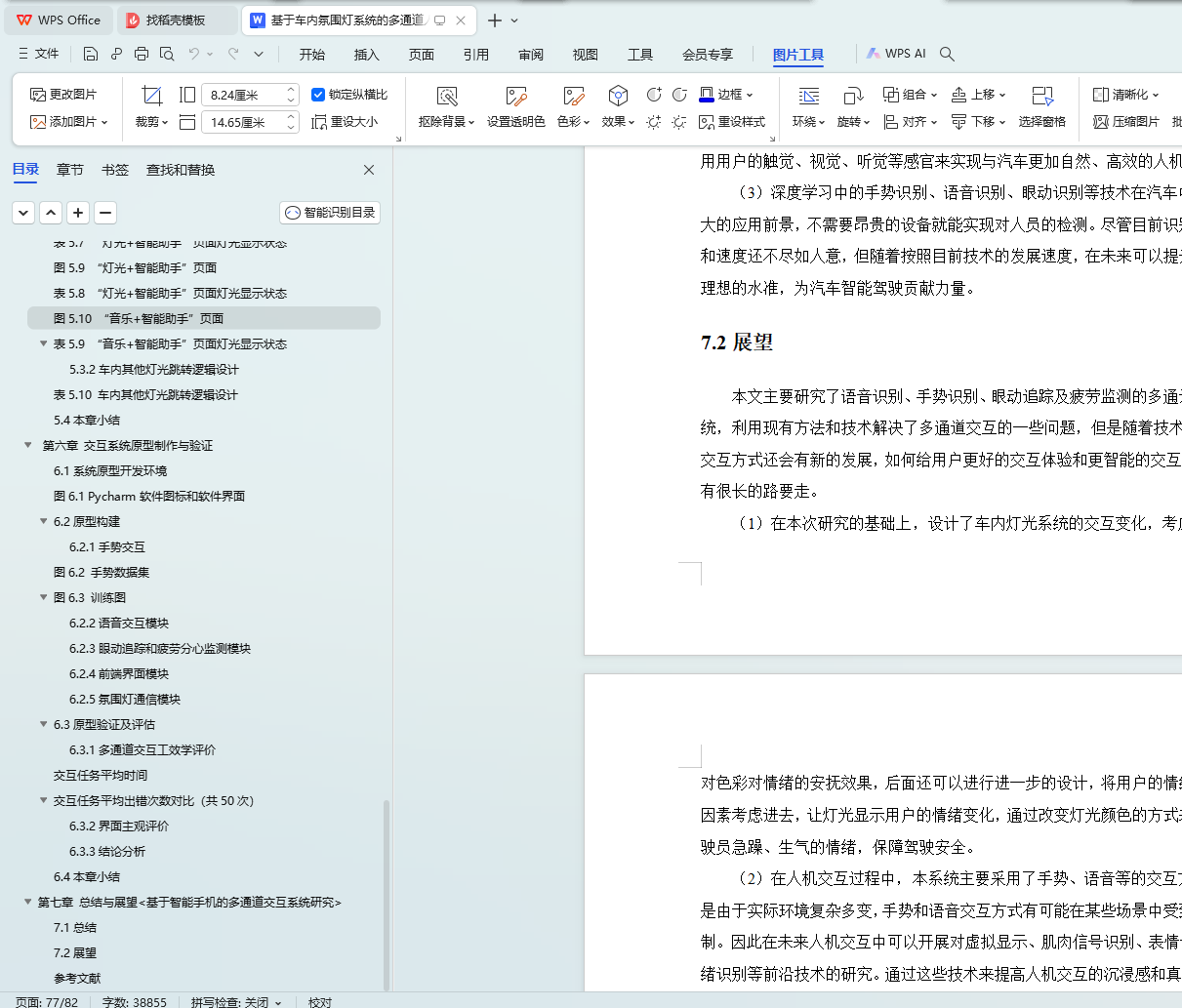
Task: Click the redo arrow icon
Action: click(233, 55)
